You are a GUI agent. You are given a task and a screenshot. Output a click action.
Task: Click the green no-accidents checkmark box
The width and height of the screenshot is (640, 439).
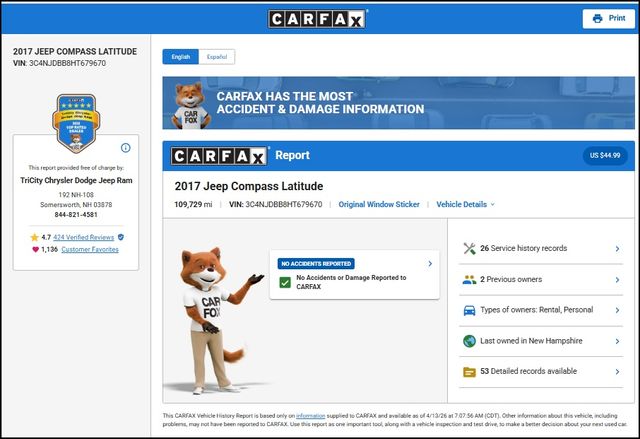click(x=286, y=282)
